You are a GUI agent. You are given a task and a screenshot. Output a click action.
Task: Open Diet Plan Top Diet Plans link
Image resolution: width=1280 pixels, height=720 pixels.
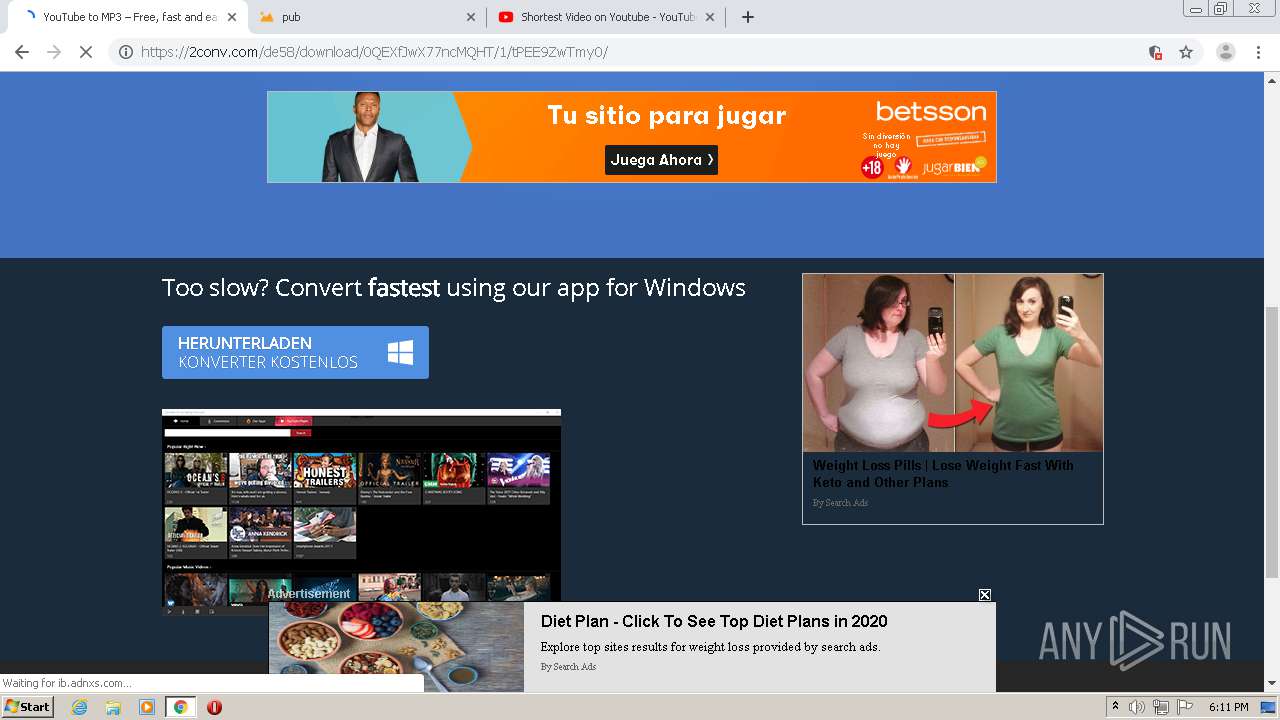pos(714,621)
